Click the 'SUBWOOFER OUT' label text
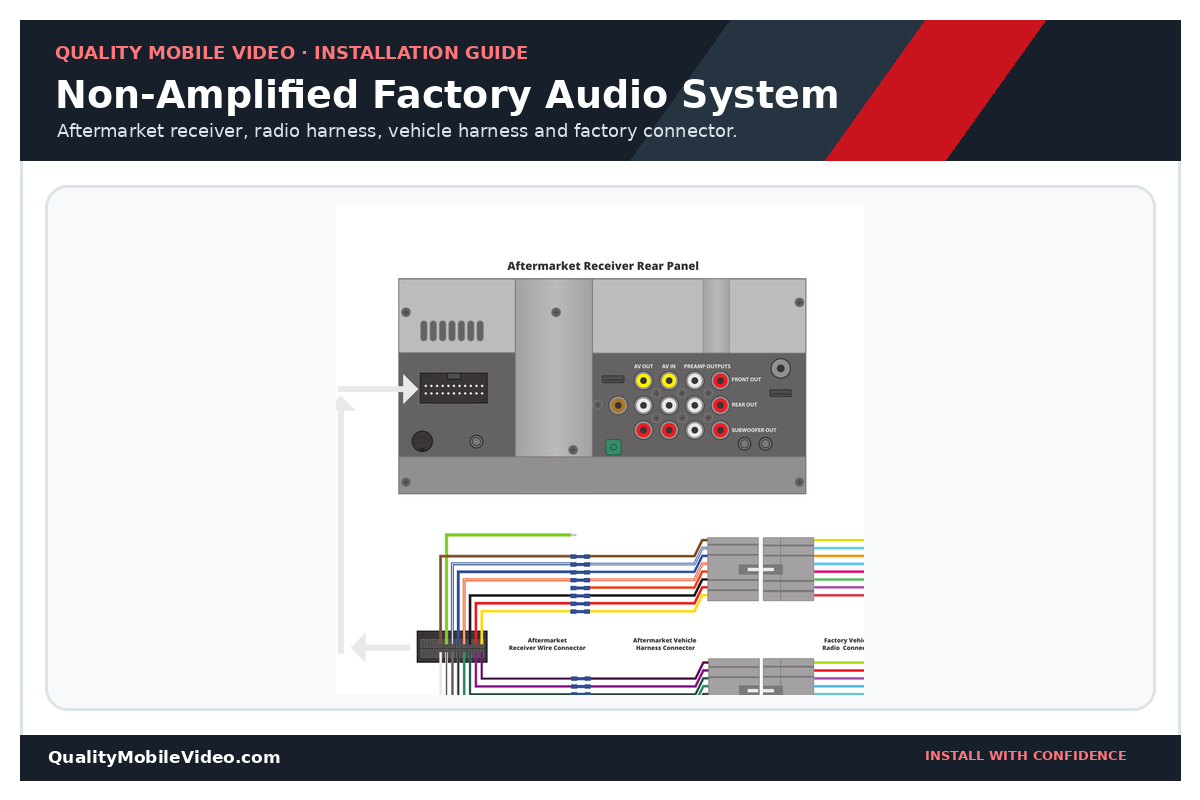This screenshot has width=1200, height=800. pos(754,430)
